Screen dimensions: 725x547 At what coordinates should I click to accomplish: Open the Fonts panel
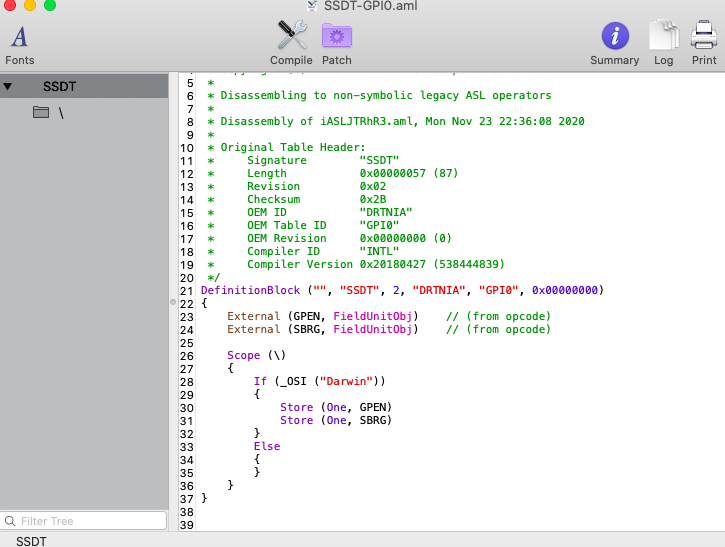click(19, 38)
